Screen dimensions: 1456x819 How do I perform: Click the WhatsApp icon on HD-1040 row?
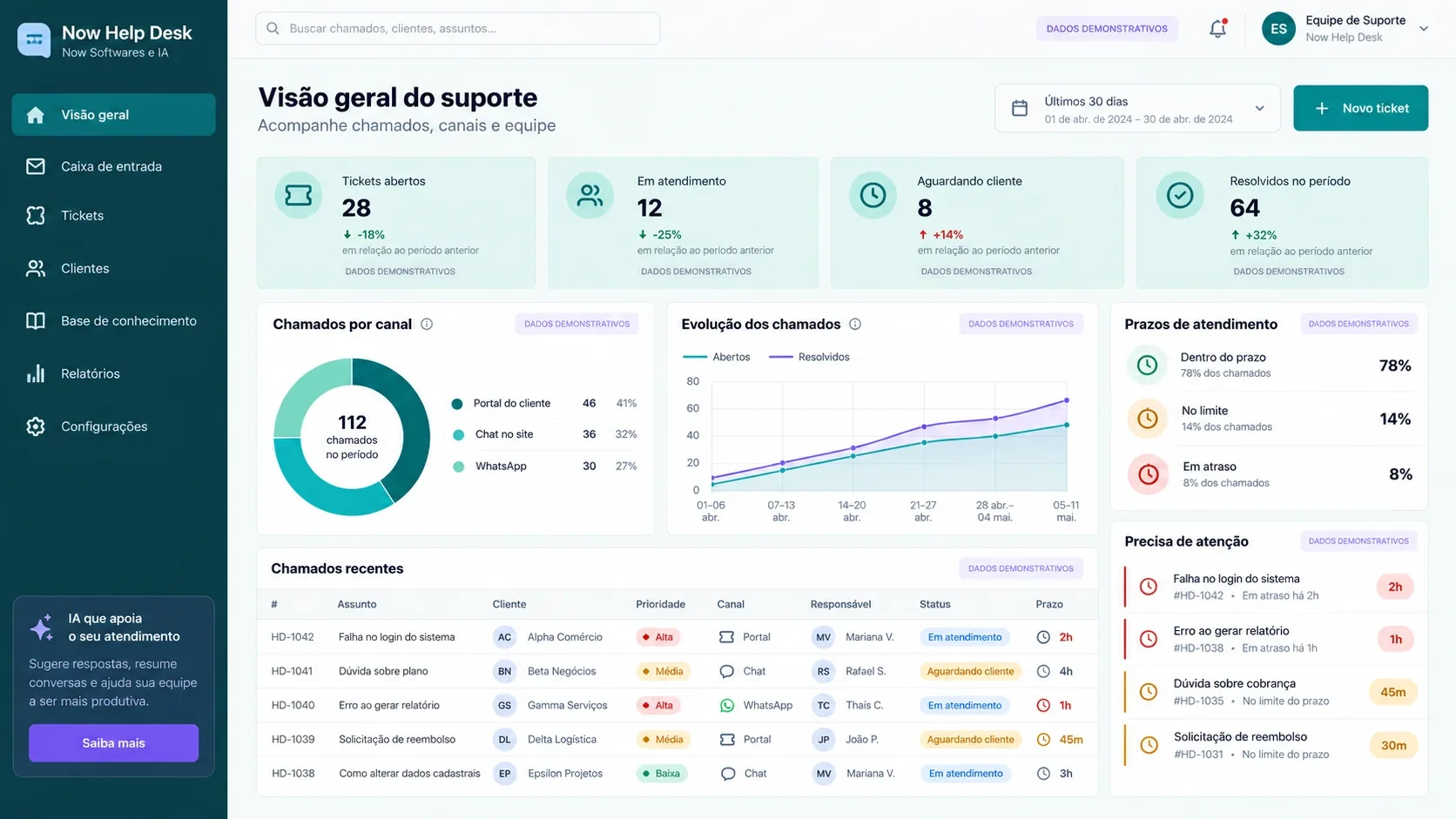point(727,705)
